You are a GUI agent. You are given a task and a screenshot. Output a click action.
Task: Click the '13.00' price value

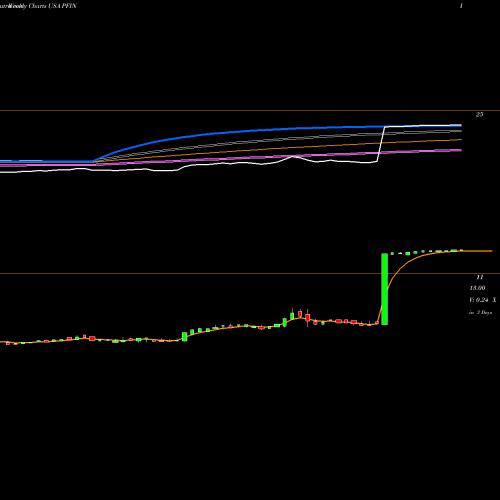click(x=477, y=288)
